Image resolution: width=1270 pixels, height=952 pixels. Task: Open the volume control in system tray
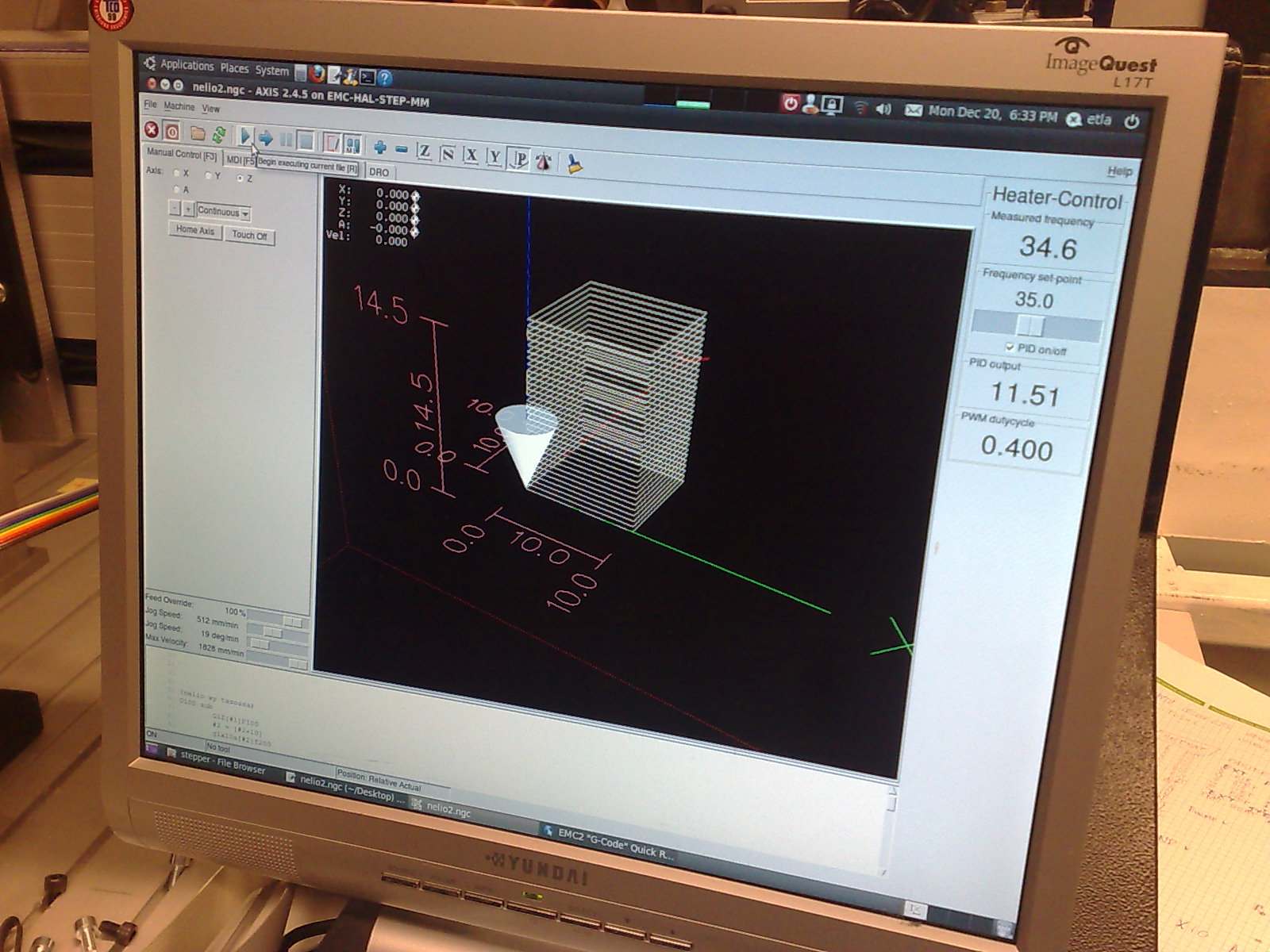(883, 109)
